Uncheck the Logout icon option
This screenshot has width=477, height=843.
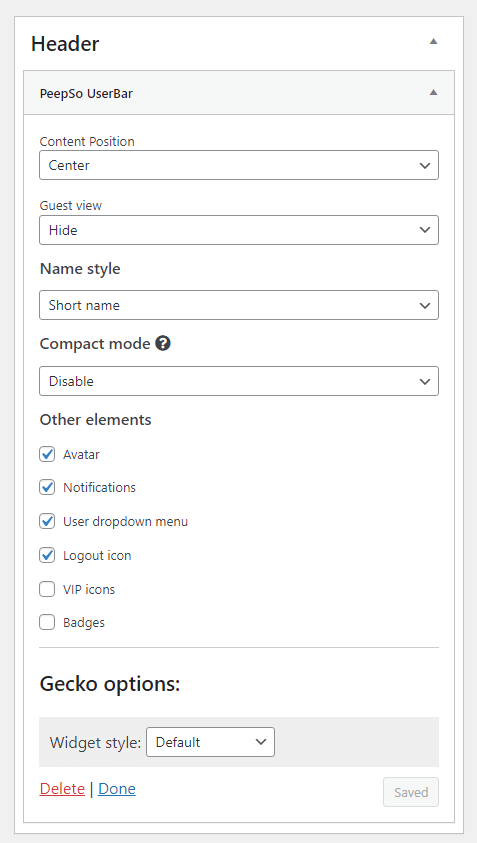pos(47,555)
